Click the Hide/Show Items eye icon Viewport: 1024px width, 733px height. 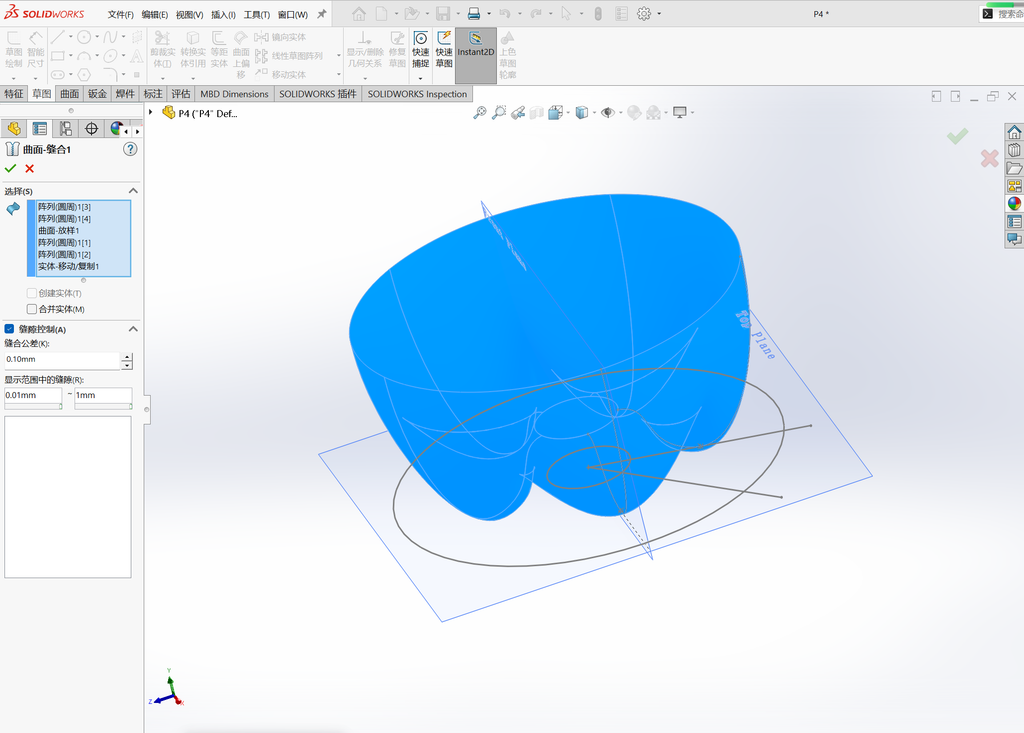click(607, 113)
